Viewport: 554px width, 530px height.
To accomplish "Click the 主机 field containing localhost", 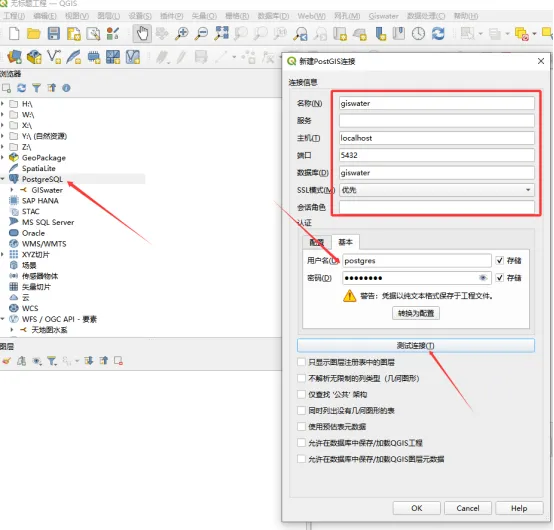I will [437, 138].
